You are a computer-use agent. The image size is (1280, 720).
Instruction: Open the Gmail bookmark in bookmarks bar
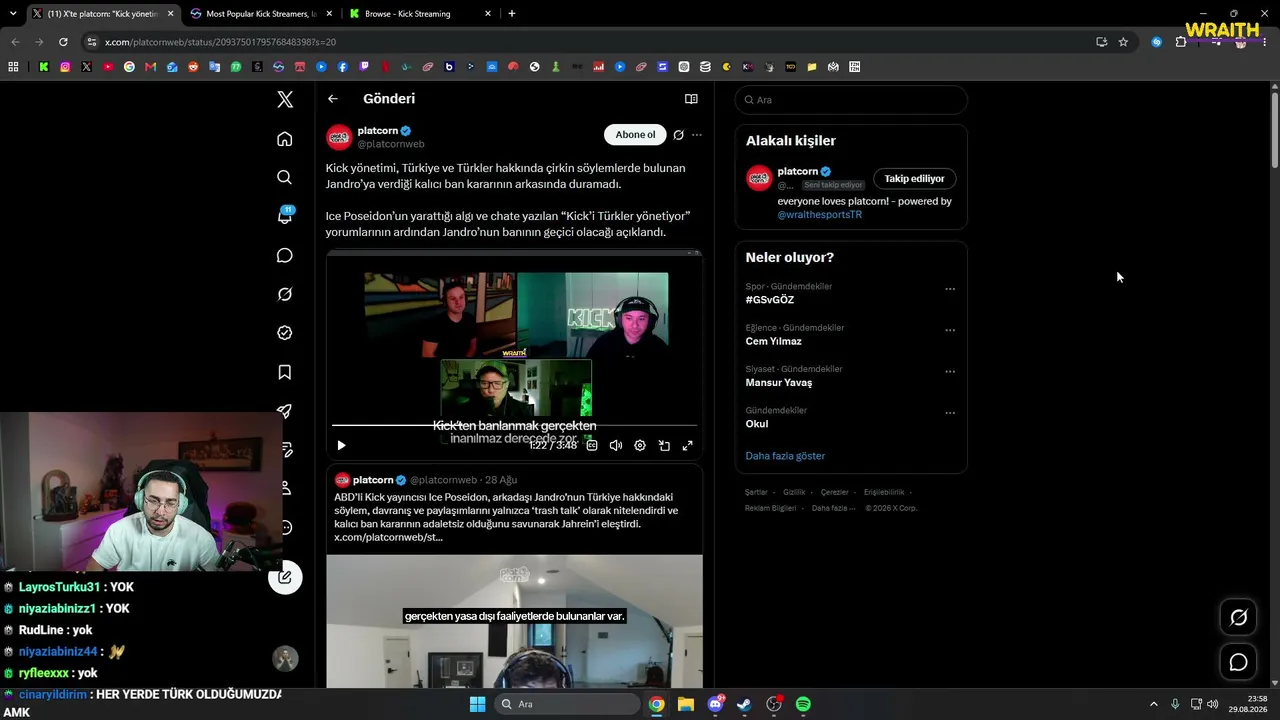(x=150, y=67)
